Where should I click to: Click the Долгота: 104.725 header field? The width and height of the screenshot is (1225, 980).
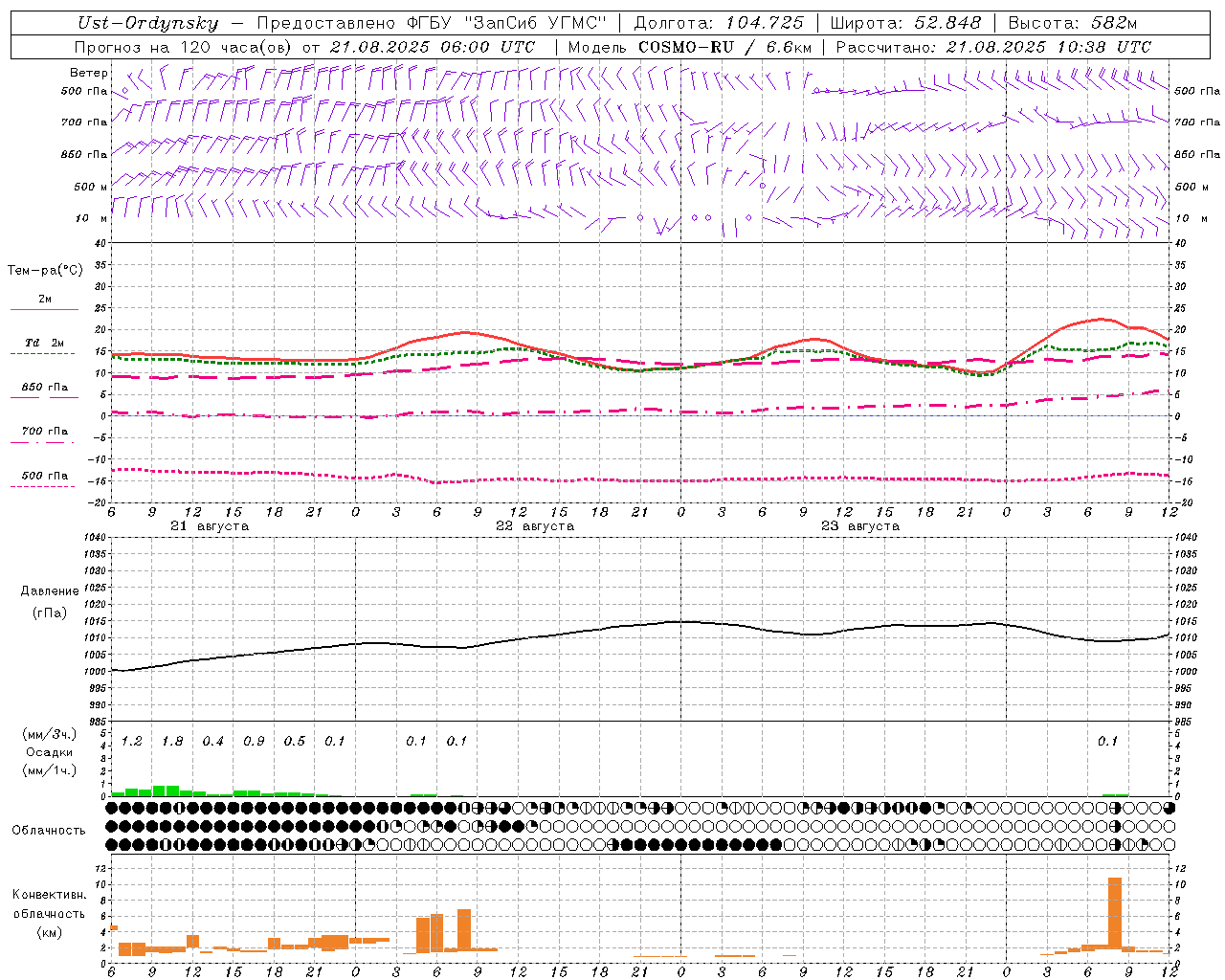point(719,24)
